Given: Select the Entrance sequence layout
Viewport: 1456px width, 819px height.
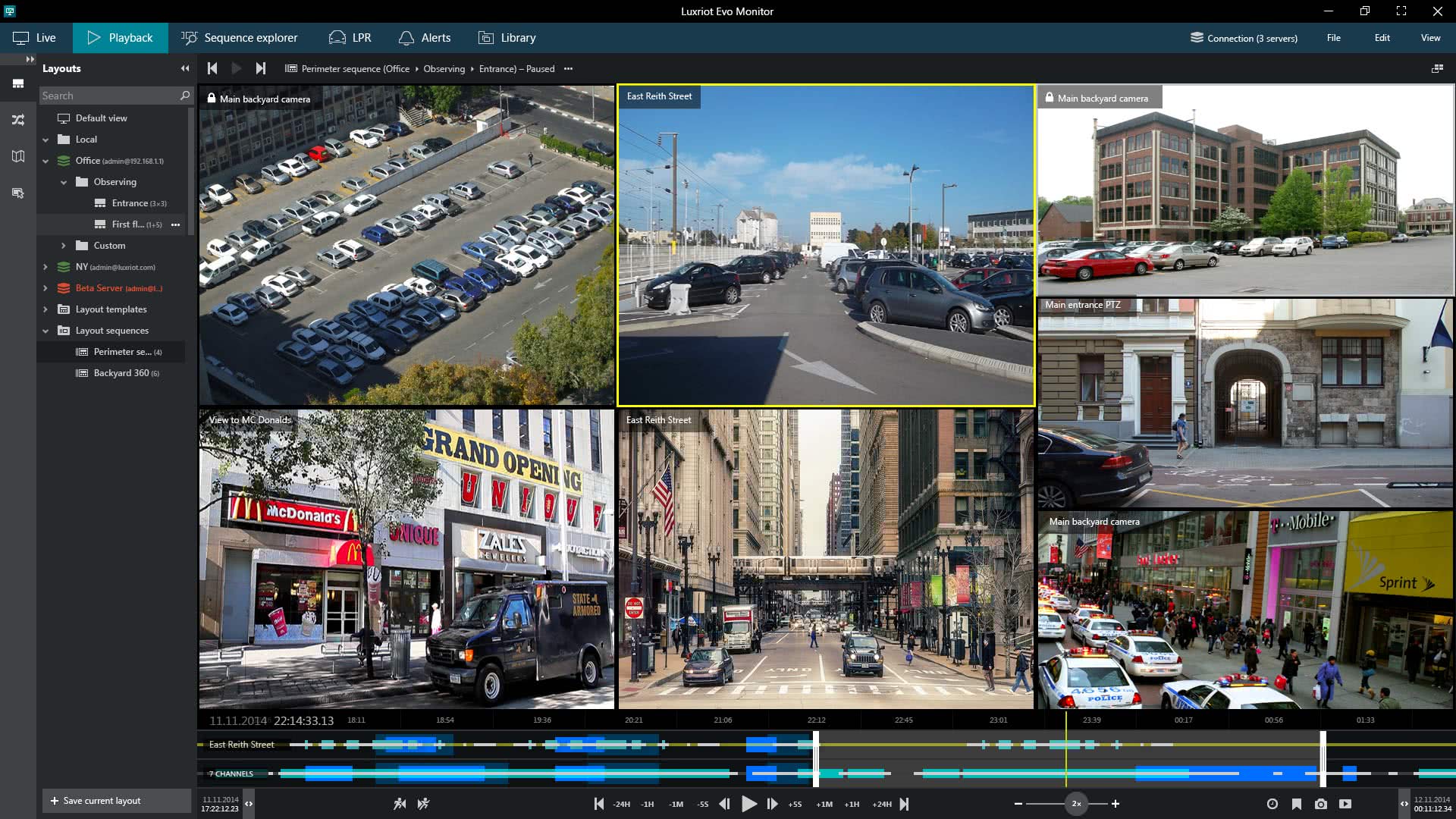Looking at the screenshot, I should pos(128,202).
